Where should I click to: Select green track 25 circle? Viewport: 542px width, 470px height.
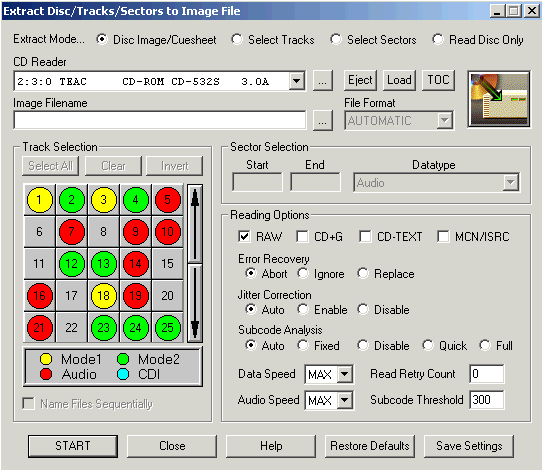pos(168,328)
